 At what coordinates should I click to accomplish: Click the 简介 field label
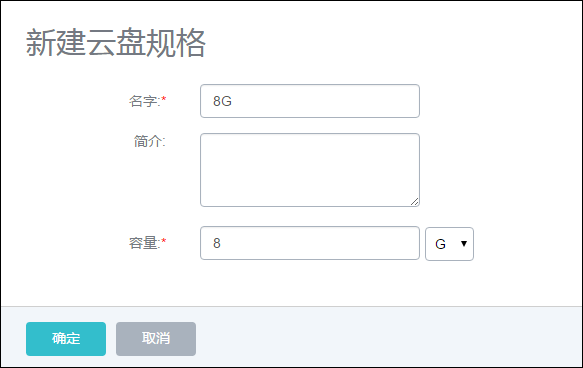pos(149,142)
